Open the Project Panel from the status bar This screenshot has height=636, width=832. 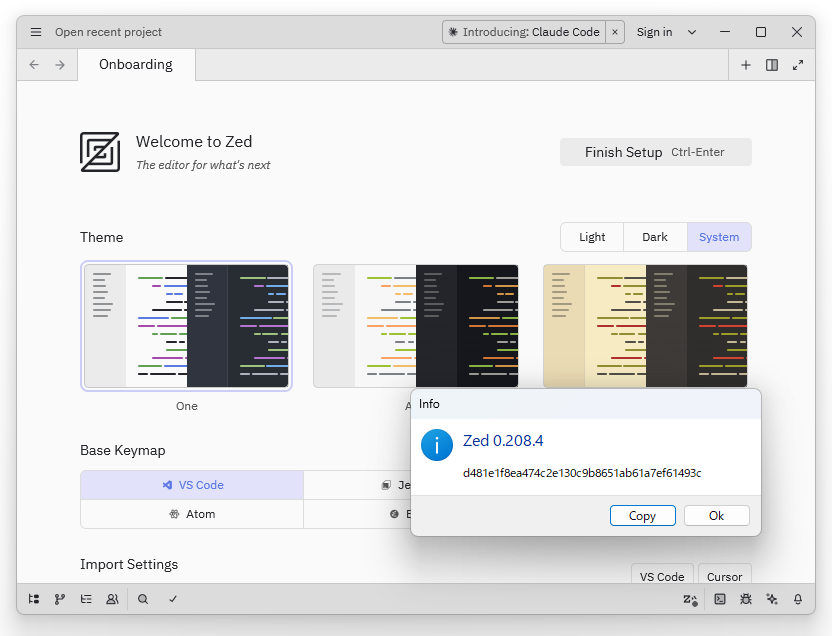pyautogui.click(x=33, y=598)
